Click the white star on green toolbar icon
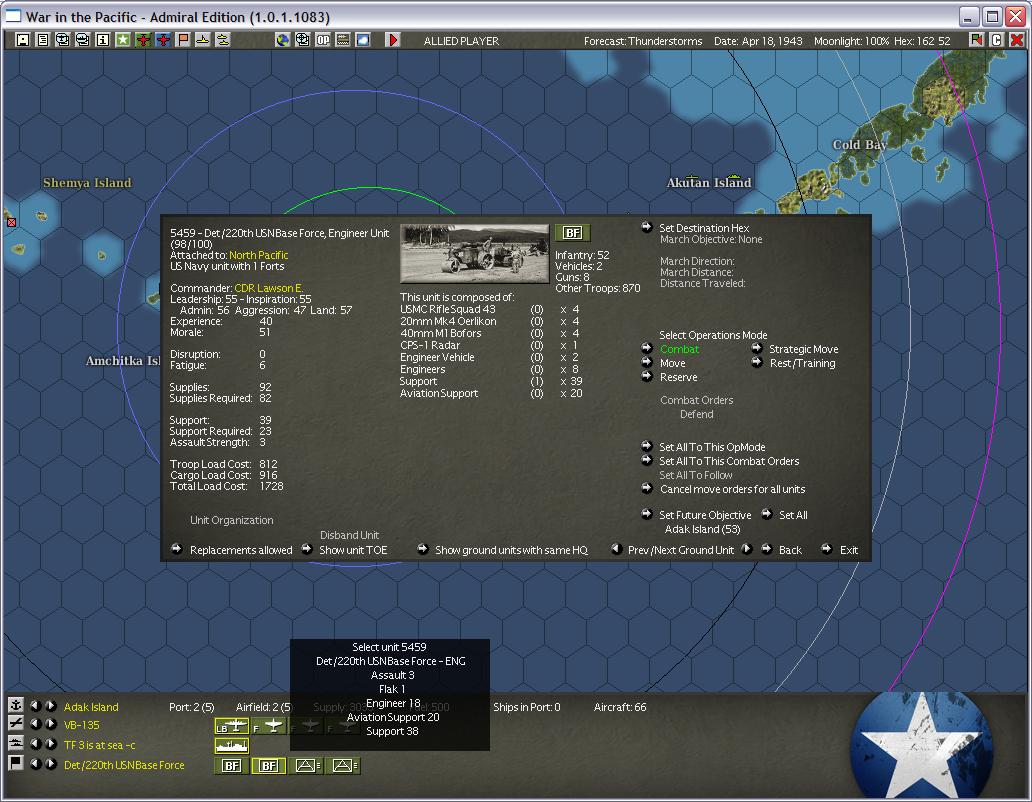 [x=122, y=40]
